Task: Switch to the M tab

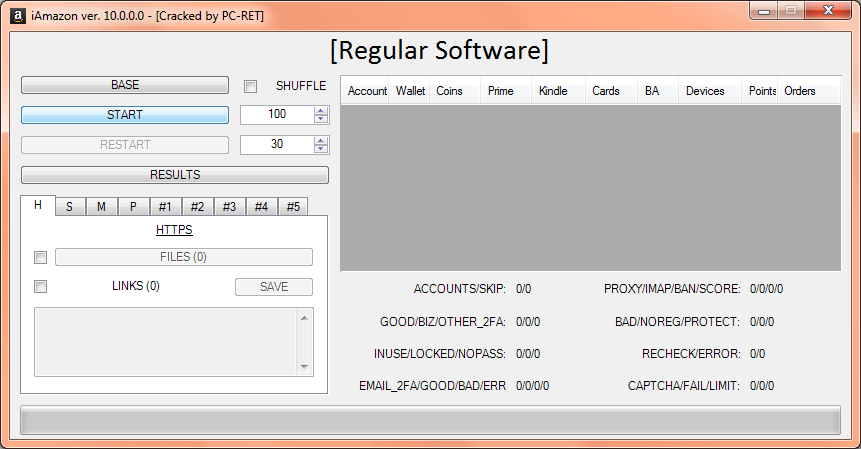Action: tap(102, 207)
